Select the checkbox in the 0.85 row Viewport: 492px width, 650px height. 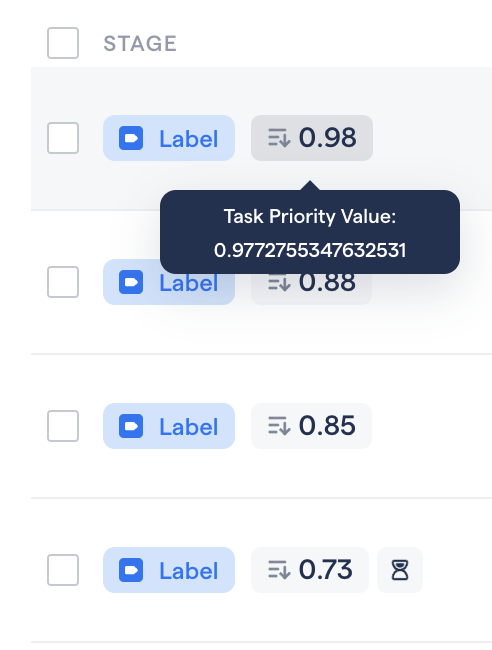[63, 426]
